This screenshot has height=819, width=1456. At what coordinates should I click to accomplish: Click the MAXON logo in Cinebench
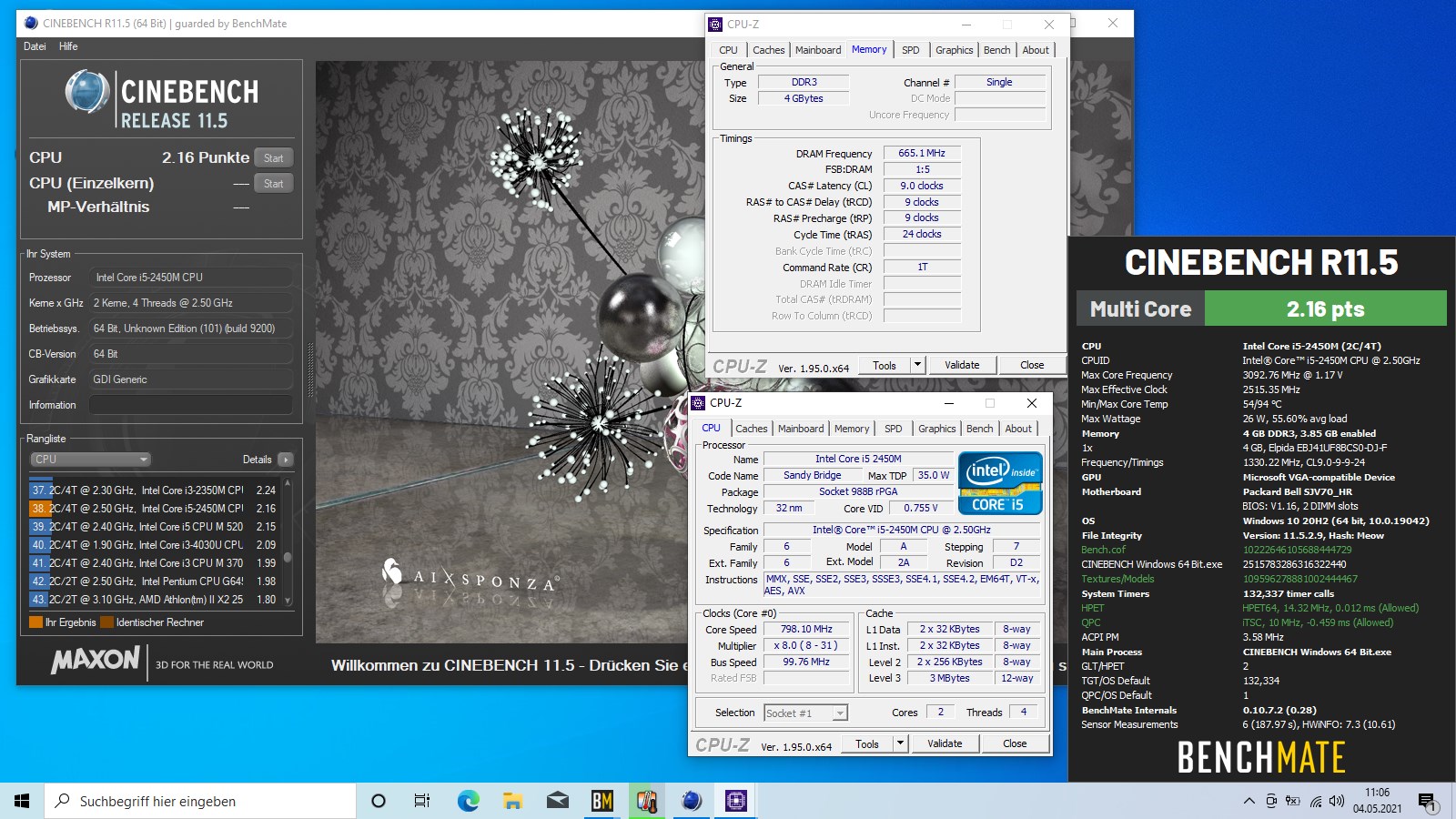pos(96,661)
